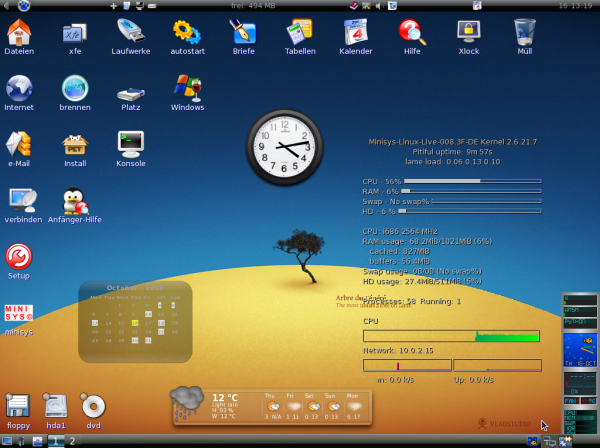Open the Tabellen spreadsheet icon
The height and width of the screenshot is (448, 600).
coord(299,33)
